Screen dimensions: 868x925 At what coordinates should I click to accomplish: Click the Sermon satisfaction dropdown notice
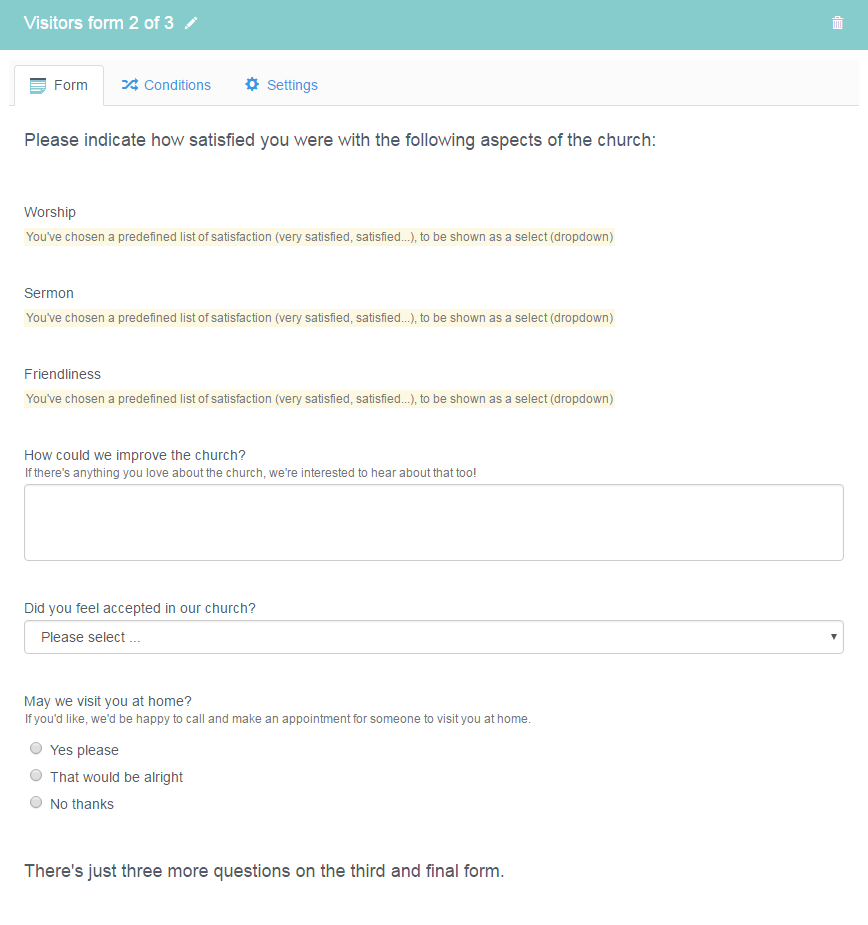(x=319, y=318)
